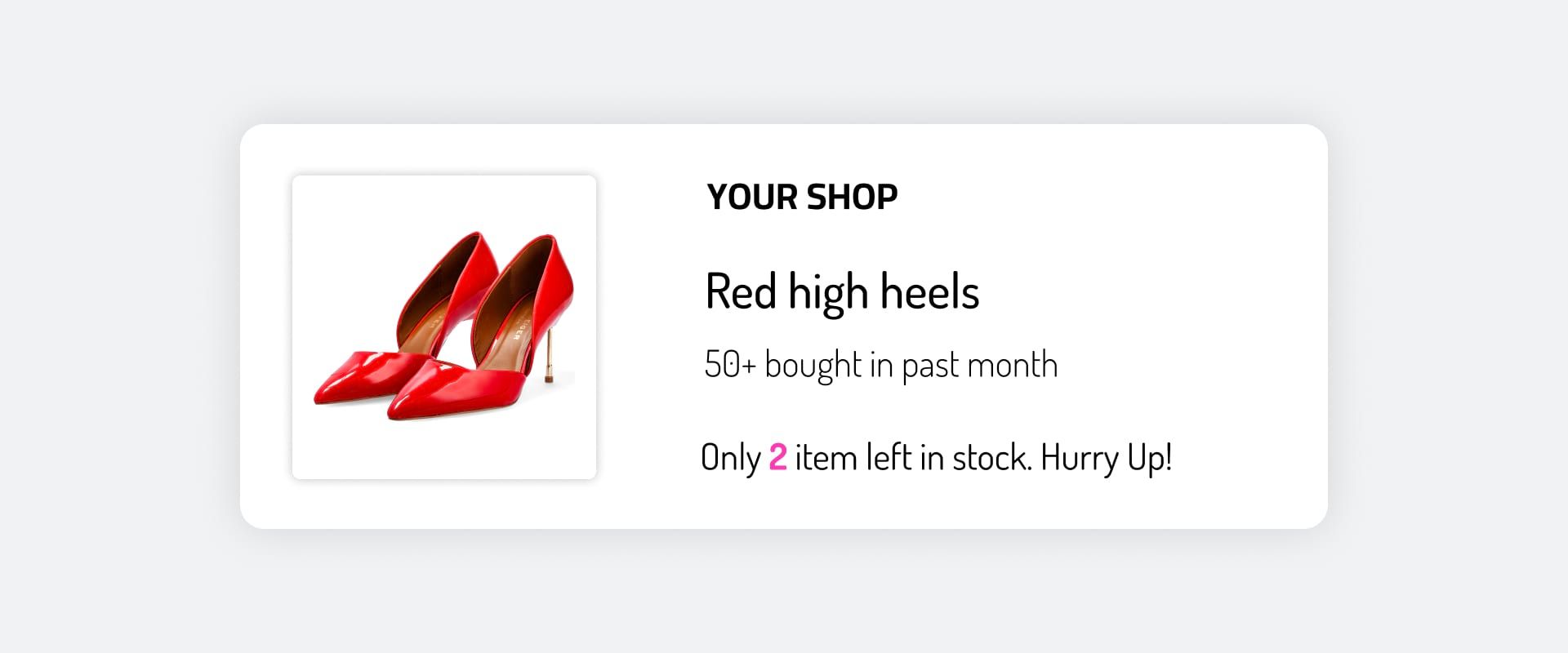The width and height of the screenshot is (1568, 653).
Task: Click the word Only in stock notice
Action: pyautogui.click(x=730, y=457)
